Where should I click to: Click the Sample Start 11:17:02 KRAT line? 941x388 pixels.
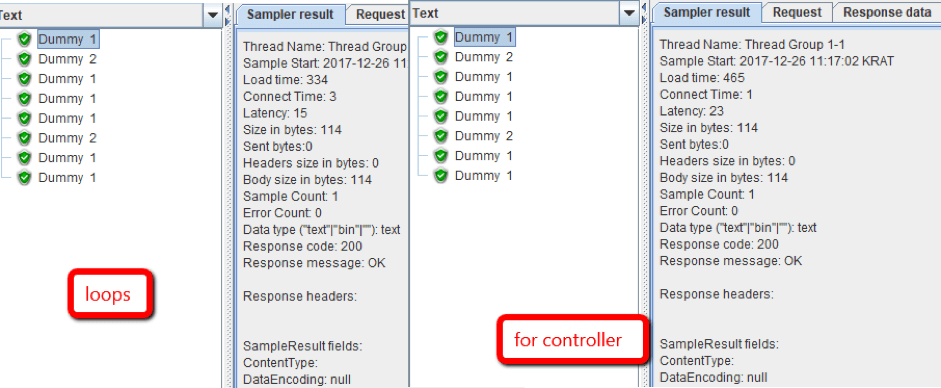click(x=778, y=61)
